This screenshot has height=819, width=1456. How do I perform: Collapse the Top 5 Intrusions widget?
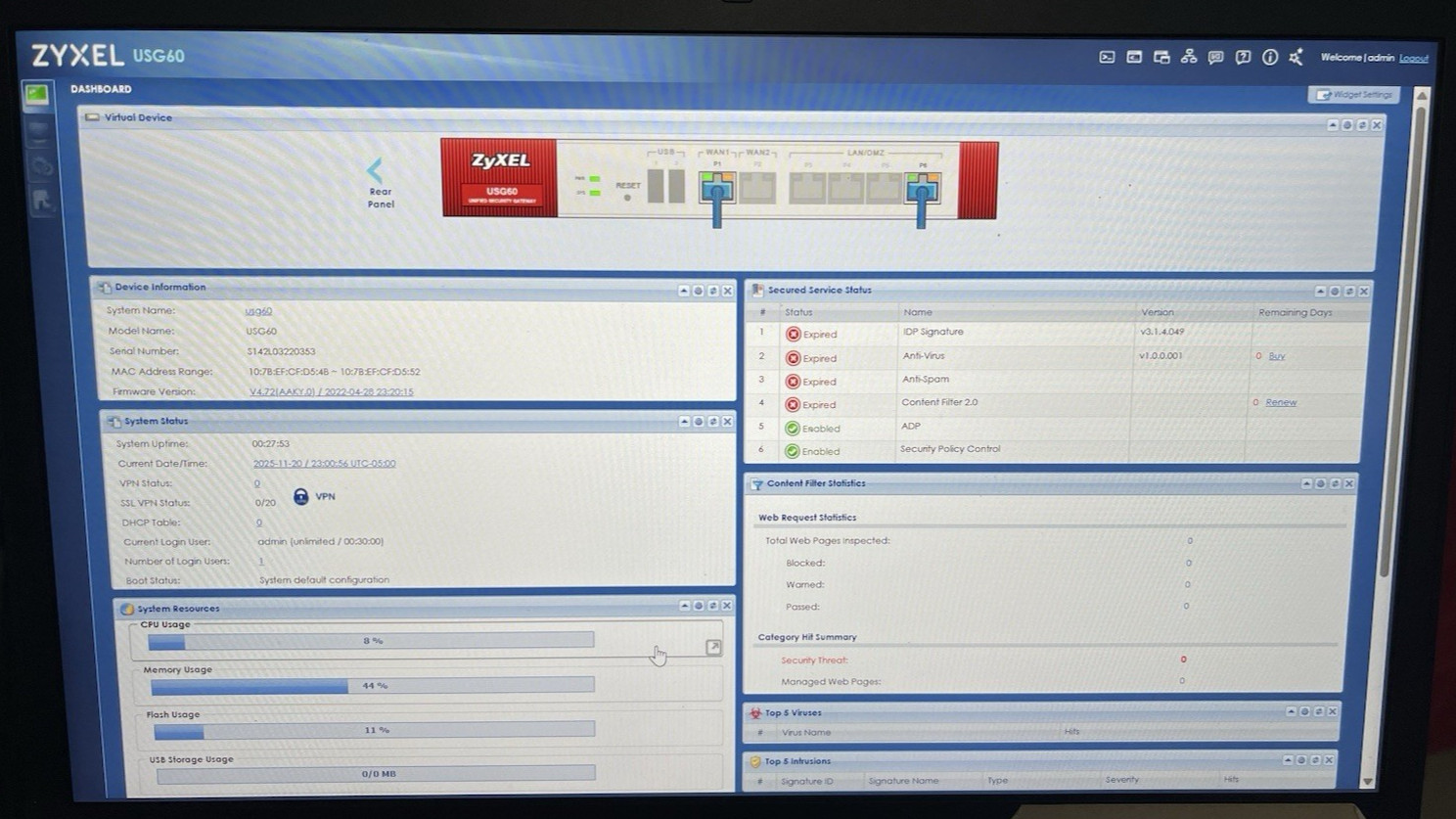click(x=1288, y=760)
